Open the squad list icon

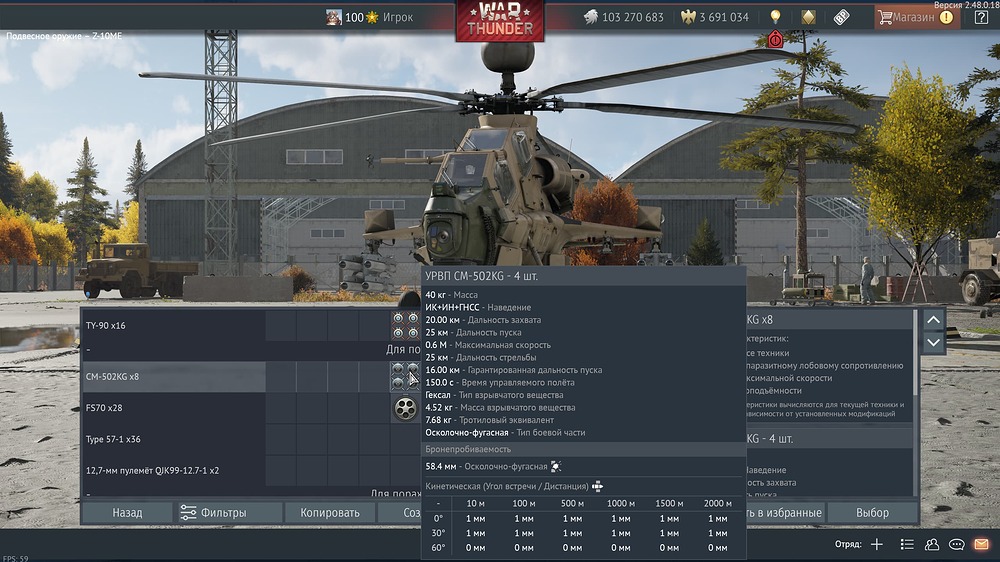[x=907, y=544]
